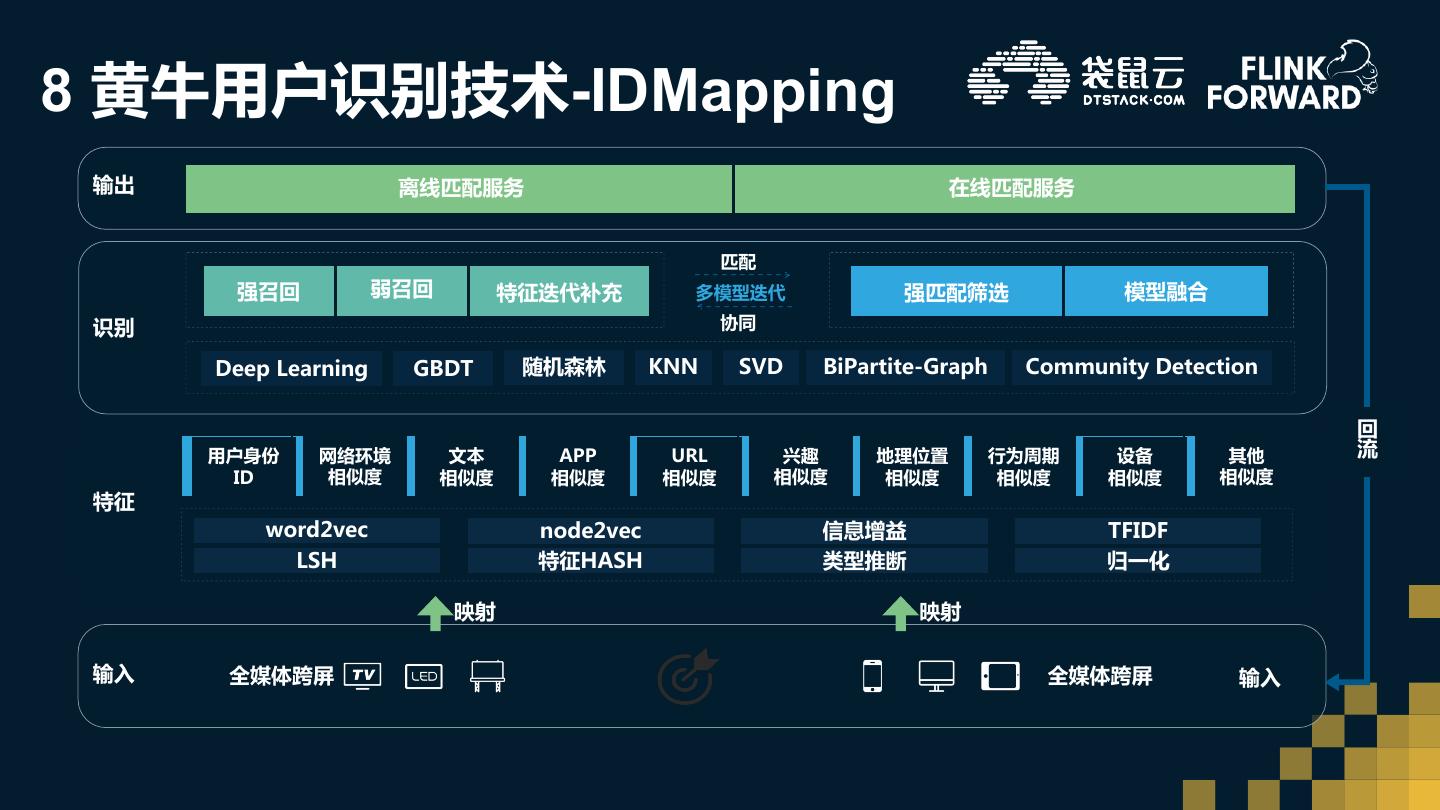Click the 模型融合 box
1440x810 pixels.
coord(1166,291)
